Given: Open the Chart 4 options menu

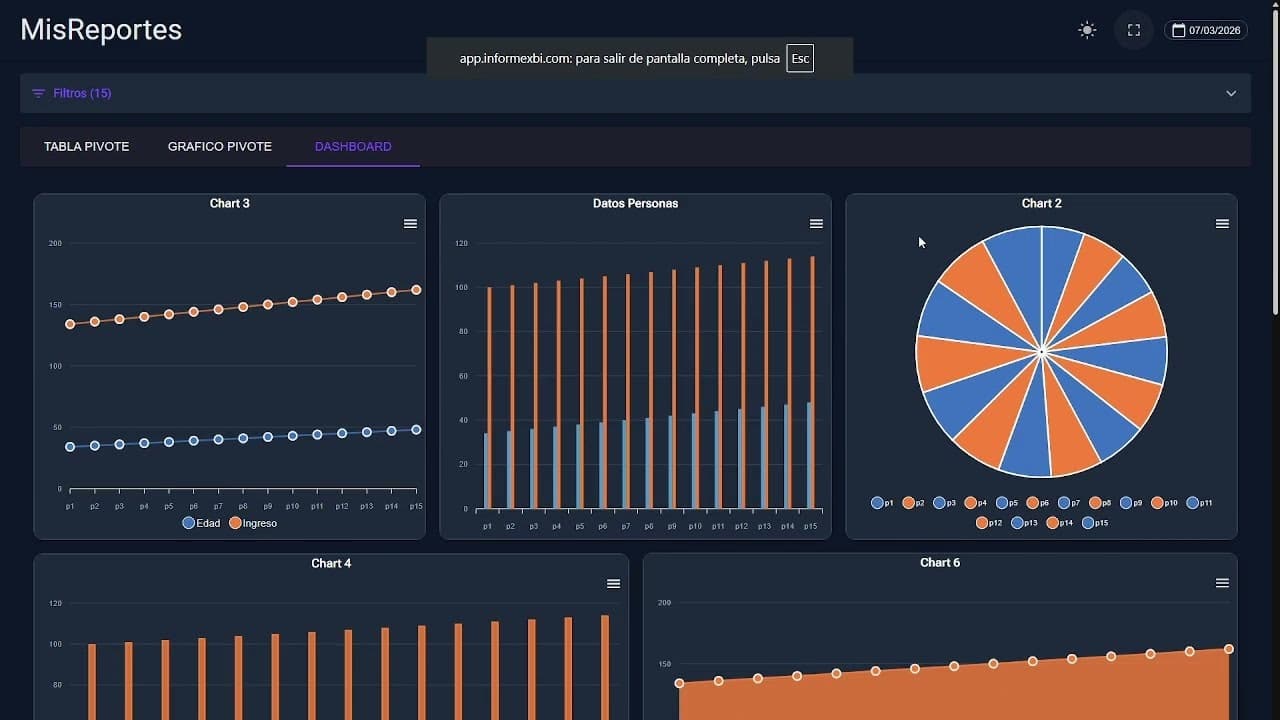Looking at the screenshot, I should [x=613, y=583].
